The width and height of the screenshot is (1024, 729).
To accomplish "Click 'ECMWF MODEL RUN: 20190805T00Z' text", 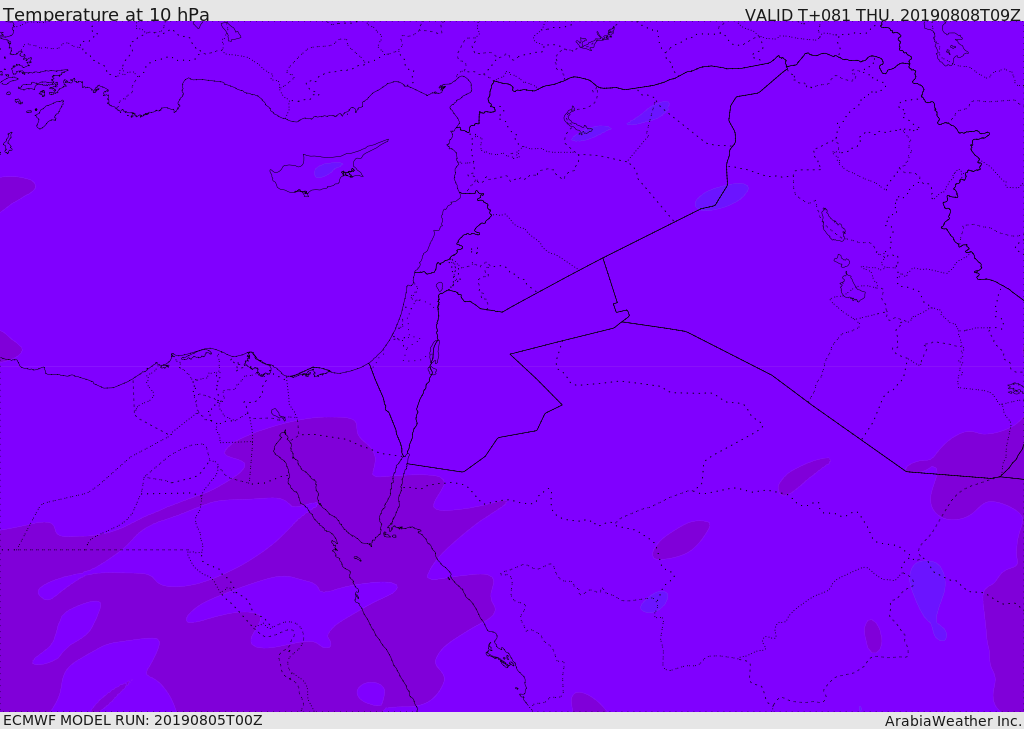I will pyautogui.click(x=133, y=720).
